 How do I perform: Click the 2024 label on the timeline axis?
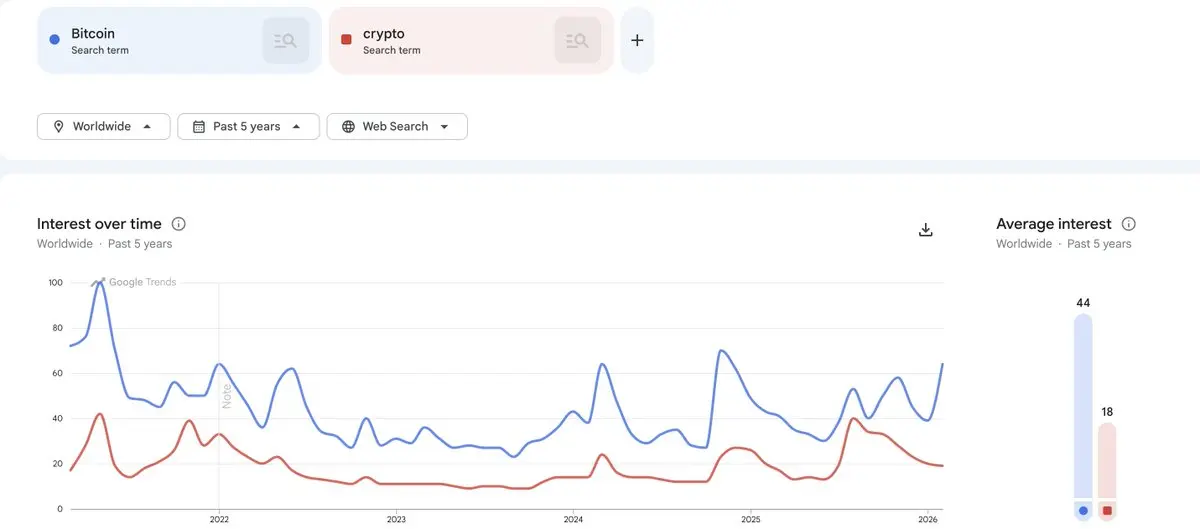pyautogui.click(x=573, y=520)
